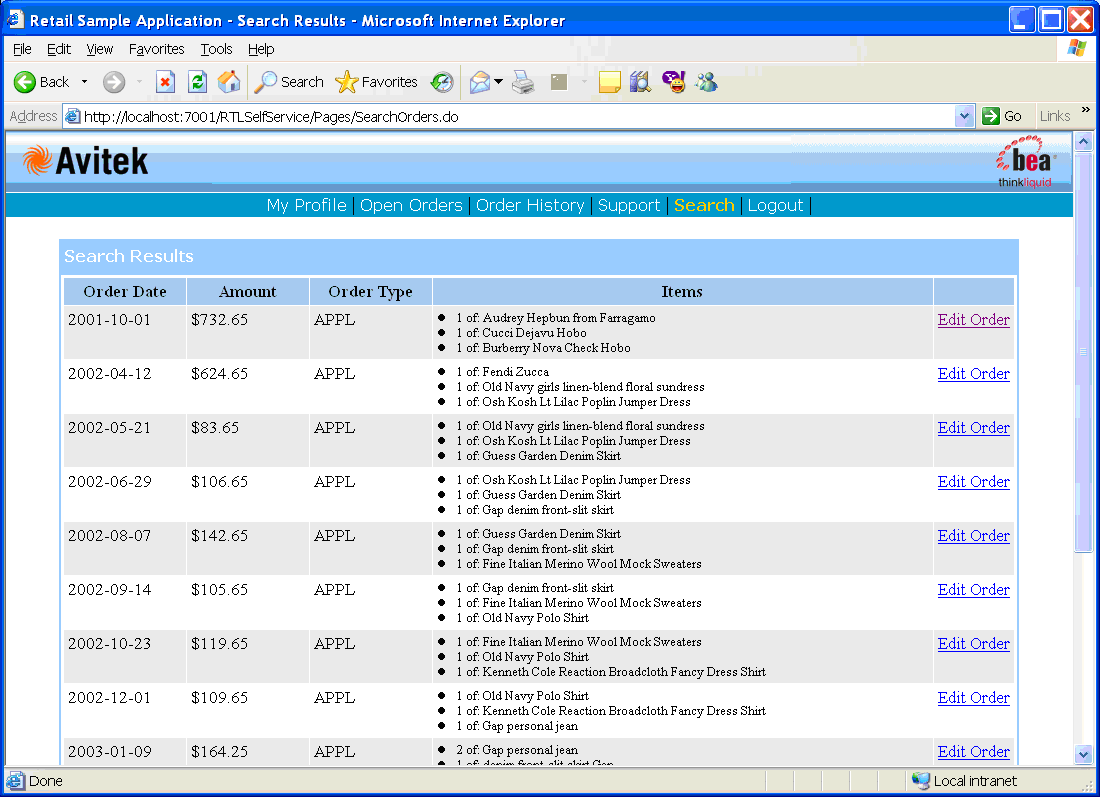
Task: Expand the address bar dropdown
Action: [x=965, y=116]
